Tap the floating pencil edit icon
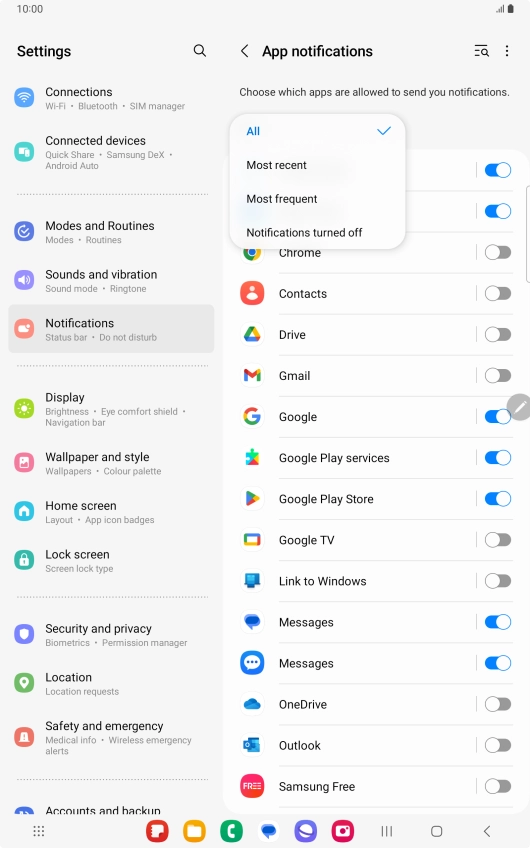 pos(519,407)
